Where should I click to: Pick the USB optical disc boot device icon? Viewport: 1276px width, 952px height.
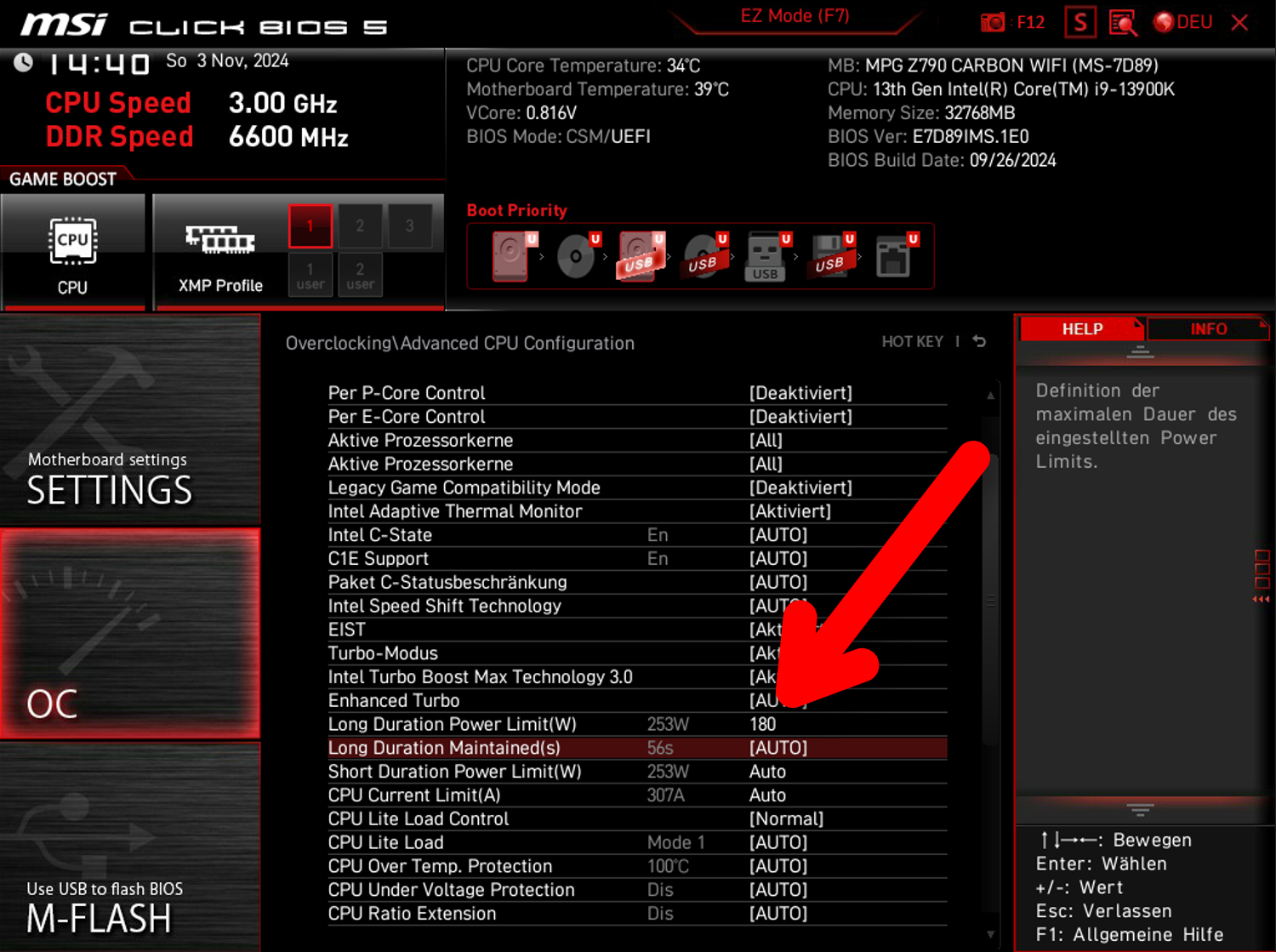[x=704, y=256]
